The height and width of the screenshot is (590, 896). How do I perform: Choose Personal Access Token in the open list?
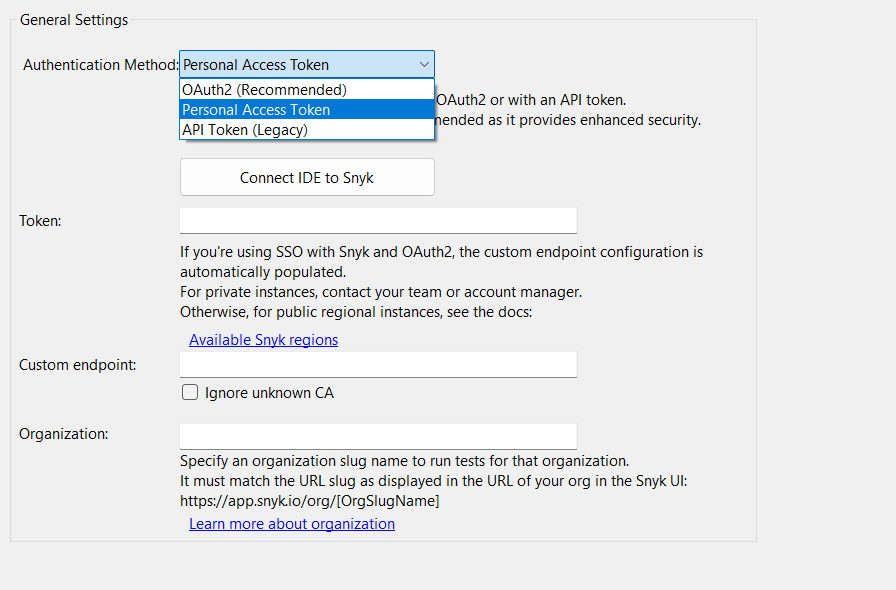coord(256,110)
